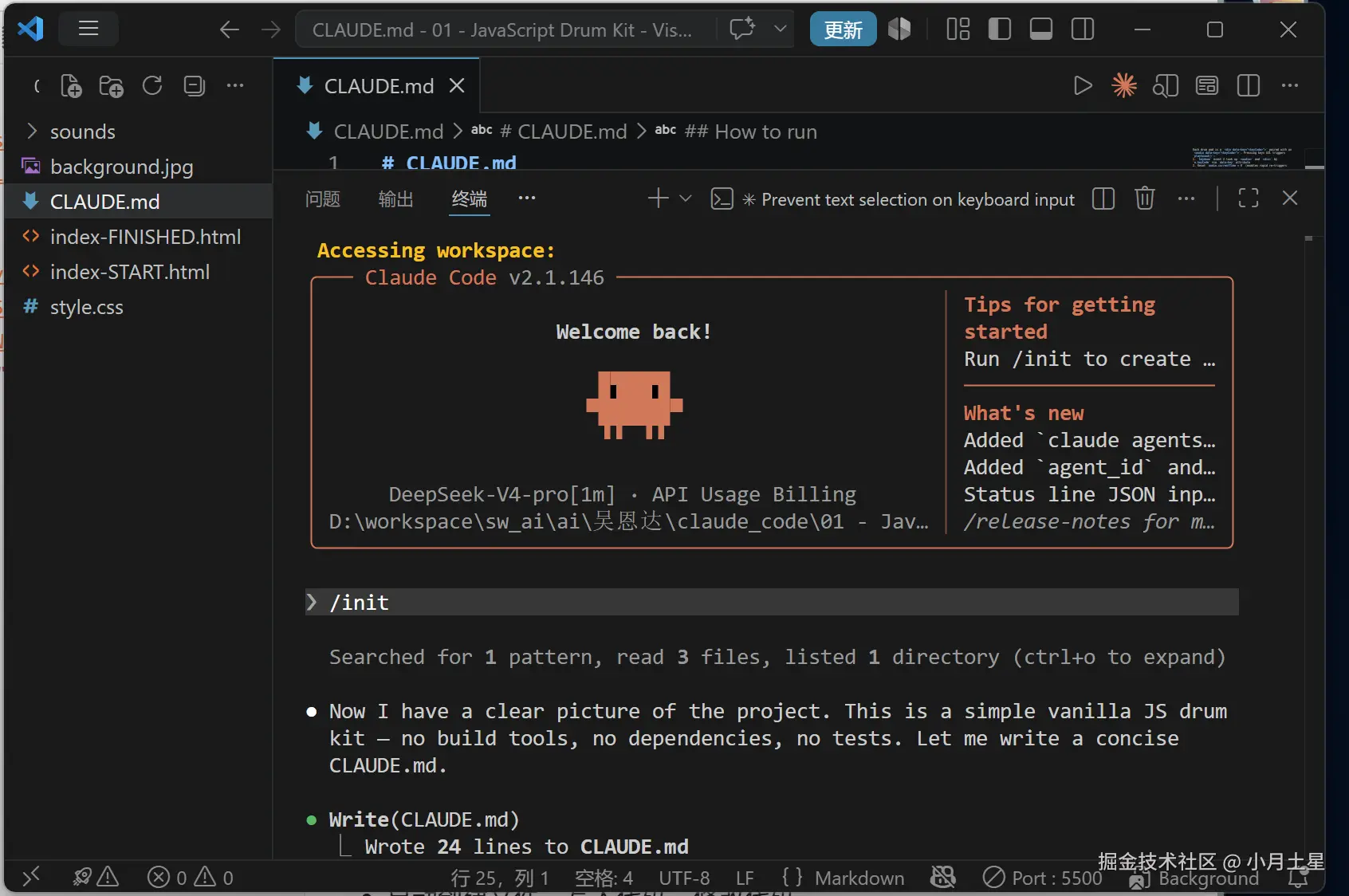The height and width of the screenshot is (896, 1349).
Task: Run the file with play icon
Action: click(1082, 85)
